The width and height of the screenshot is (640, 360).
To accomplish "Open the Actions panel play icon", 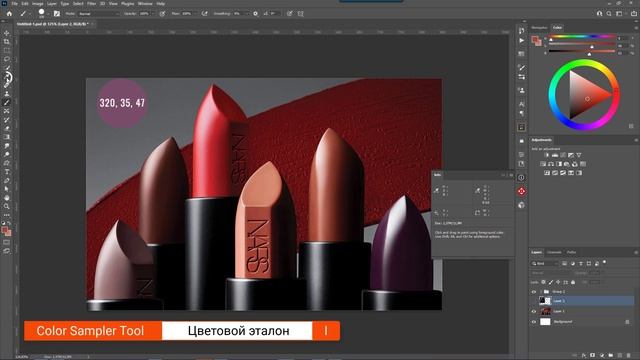I will point(521,41).
